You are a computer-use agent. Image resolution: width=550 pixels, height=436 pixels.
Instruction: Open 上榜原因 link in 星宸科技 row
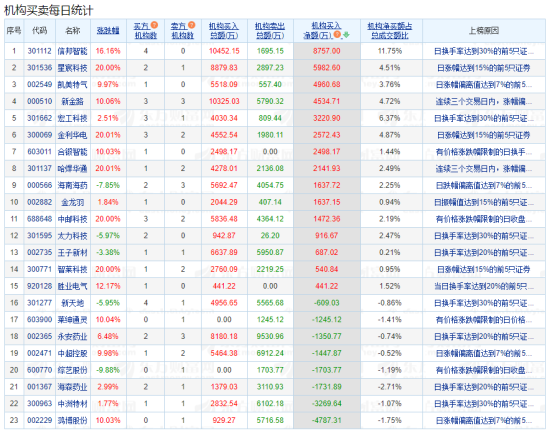[x=484, y=68]
